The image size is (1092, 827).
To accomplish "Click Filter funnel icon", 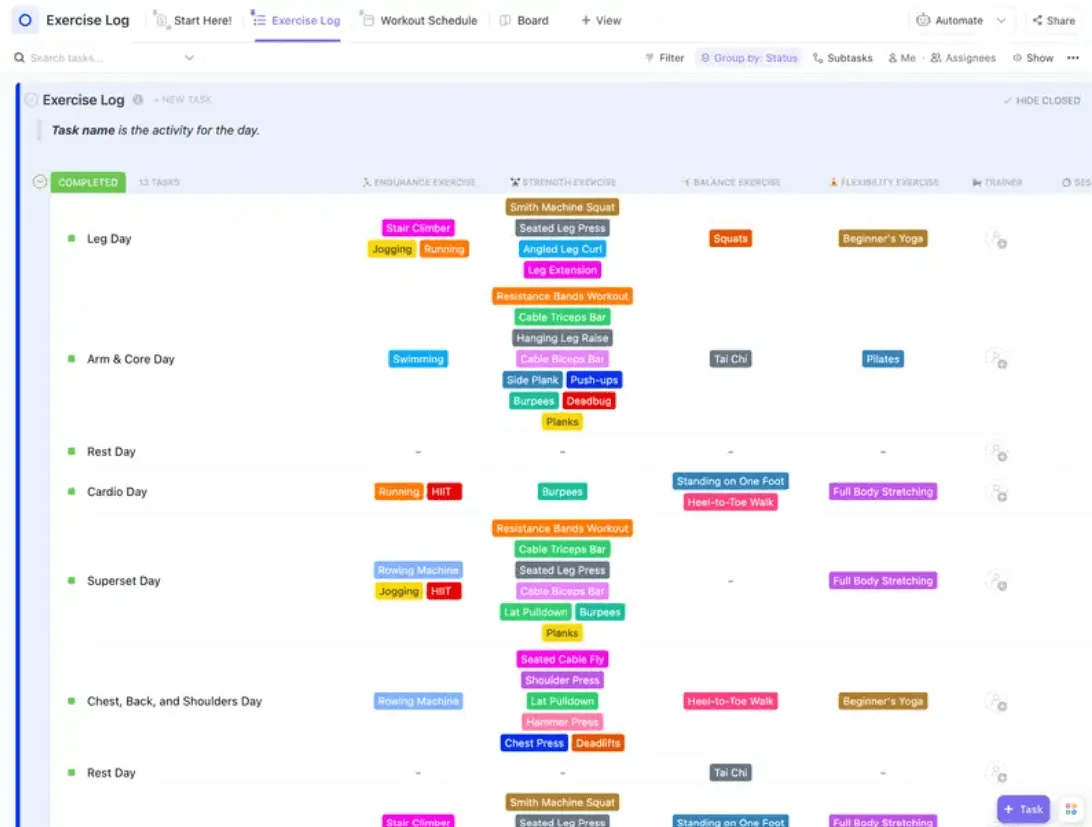I will pos(650,58).
